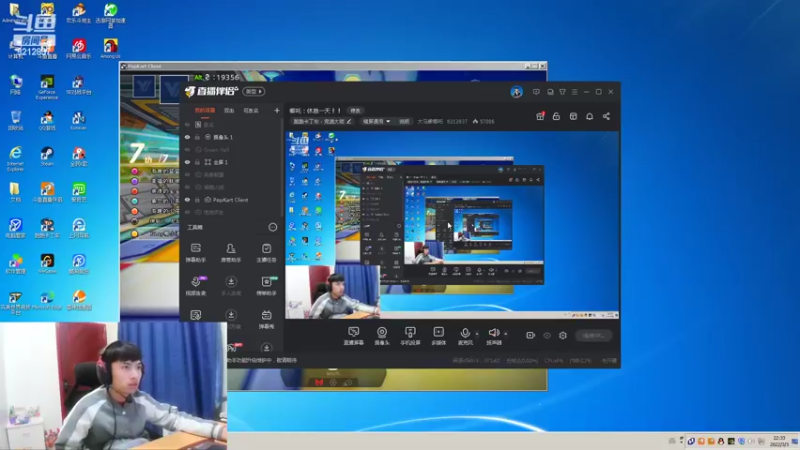Click the live preview canvas
The width and height of the screenshot is (800, 450).
[x=452, y=225]
